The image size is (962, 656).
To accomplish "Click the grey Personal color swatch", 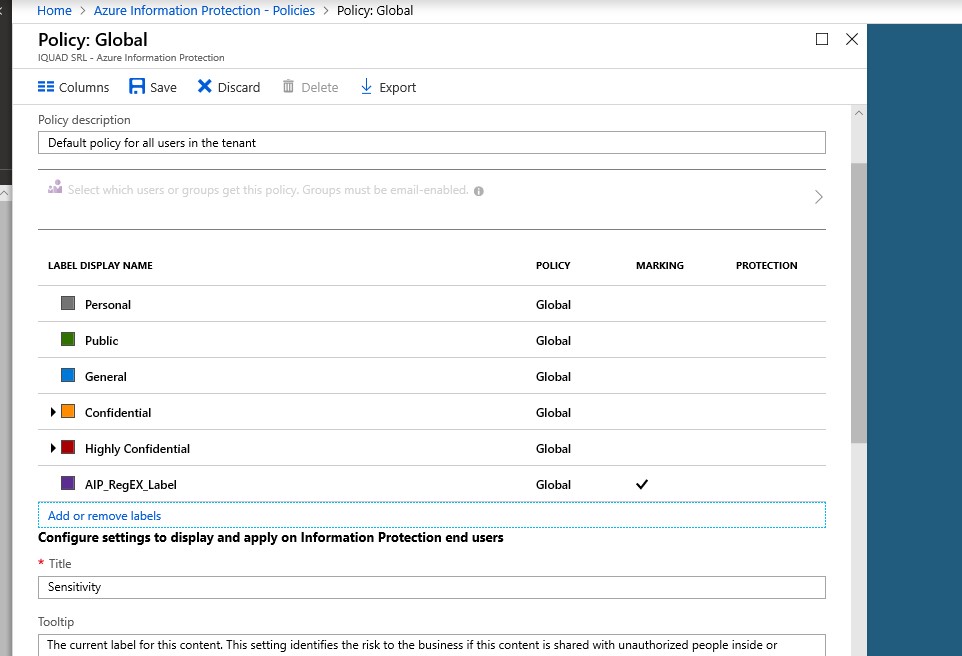I will [68, 303].
